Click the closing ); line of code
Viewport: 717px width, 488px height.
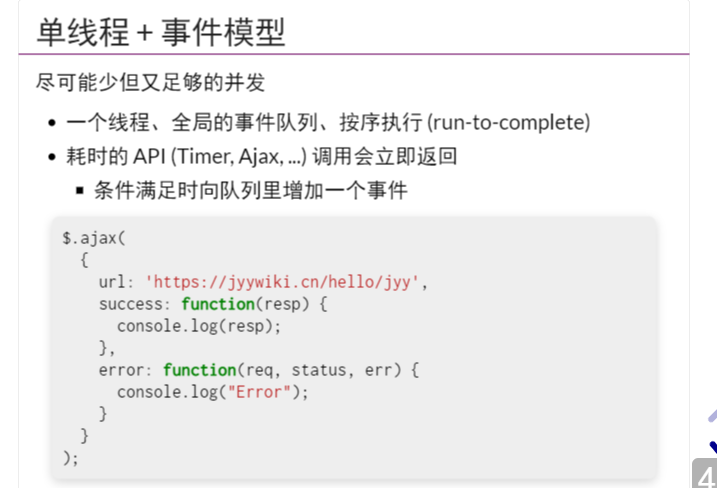[71, 457]
